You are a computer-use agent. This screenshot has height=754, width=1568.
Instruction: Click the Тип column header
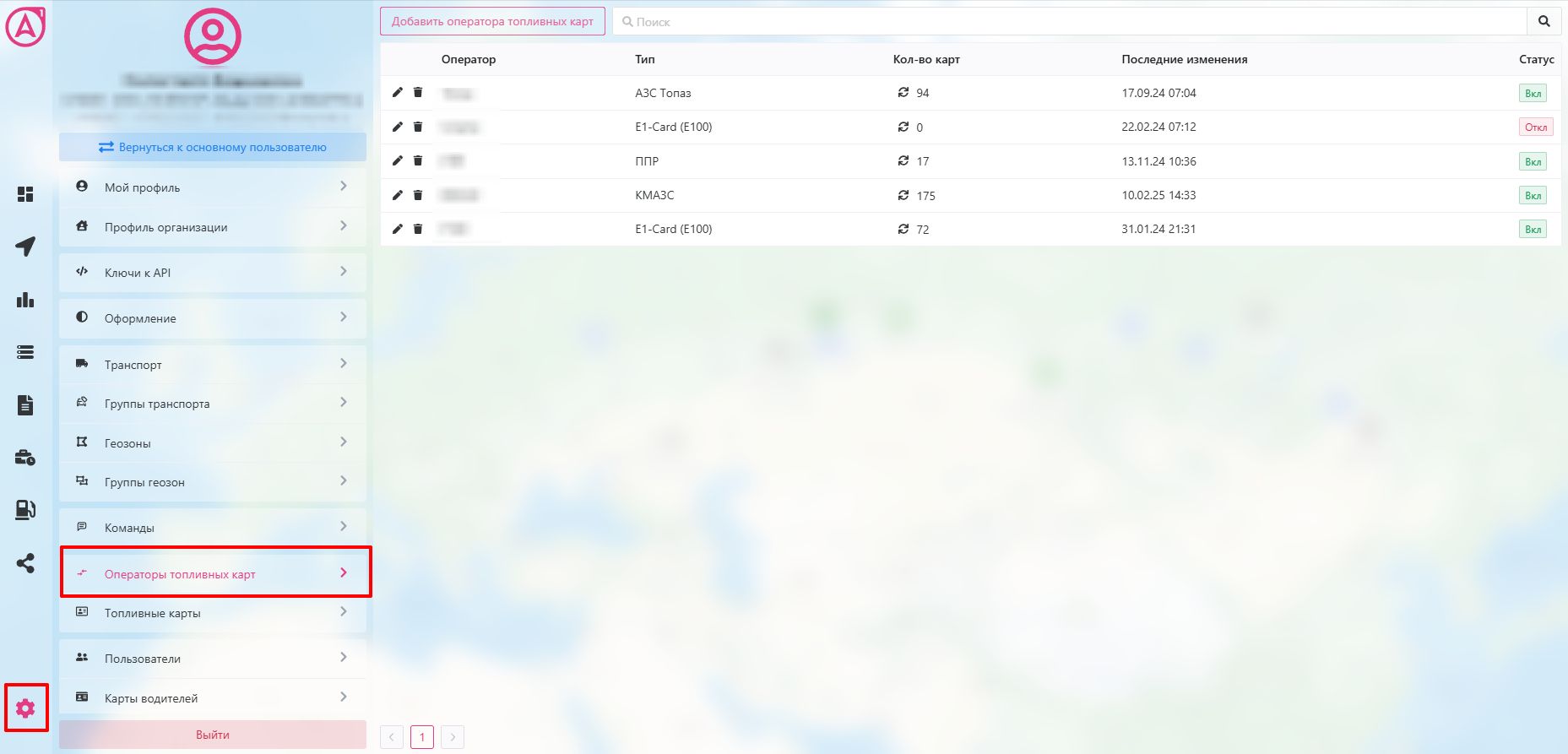click(645, 59)
